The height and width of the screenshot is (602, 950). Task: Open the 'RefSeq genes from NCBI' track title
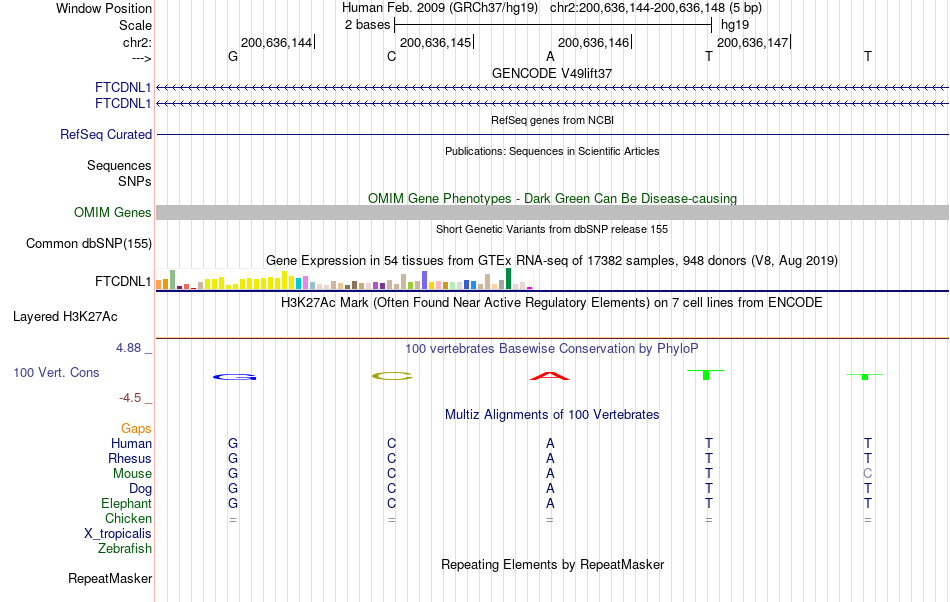point(552,120)
